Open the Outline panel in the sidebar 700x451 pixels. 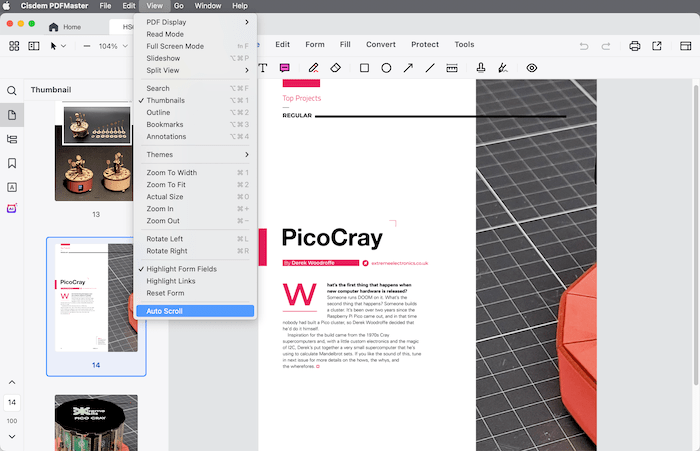point(12,139)
